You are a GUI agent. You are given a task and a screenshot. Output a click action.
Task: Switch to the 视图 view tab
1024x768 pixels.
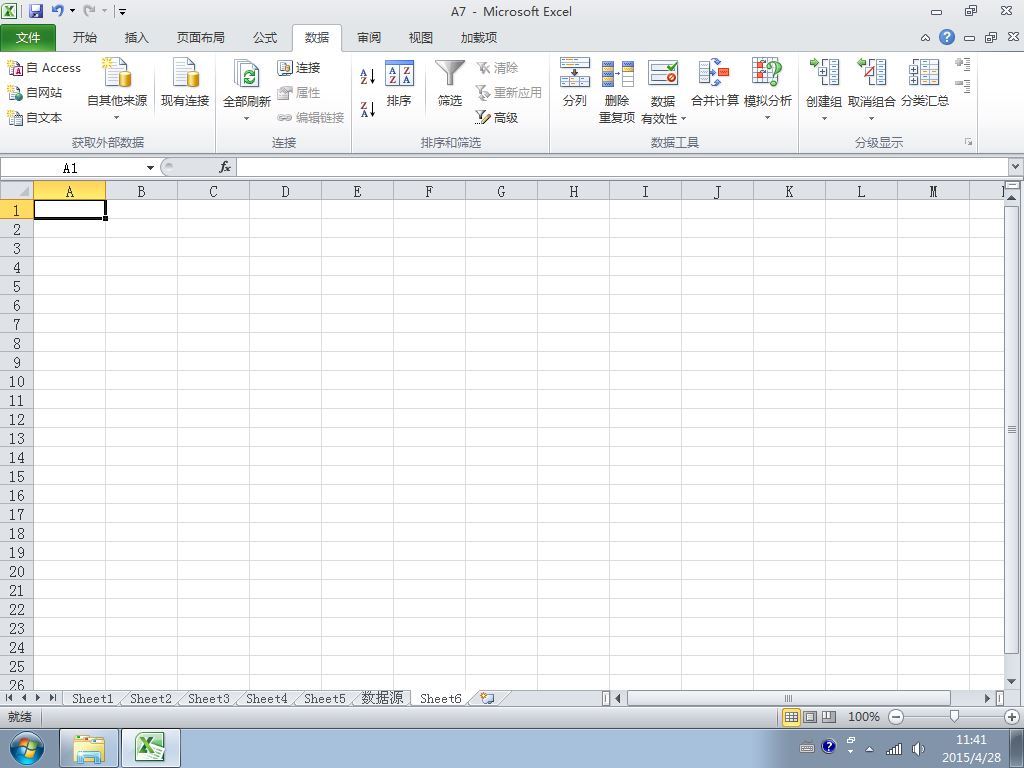click(x=421, y=38)
